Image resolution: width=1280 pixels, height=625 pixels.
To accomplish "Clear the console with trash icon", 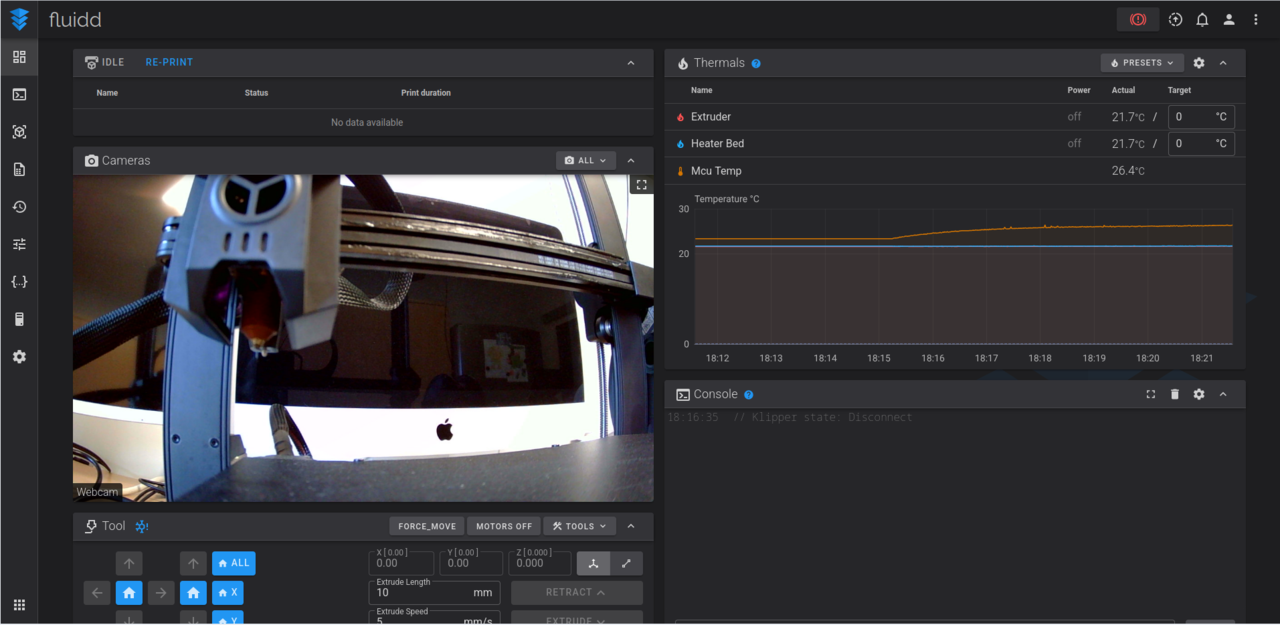I will 1175,395.
